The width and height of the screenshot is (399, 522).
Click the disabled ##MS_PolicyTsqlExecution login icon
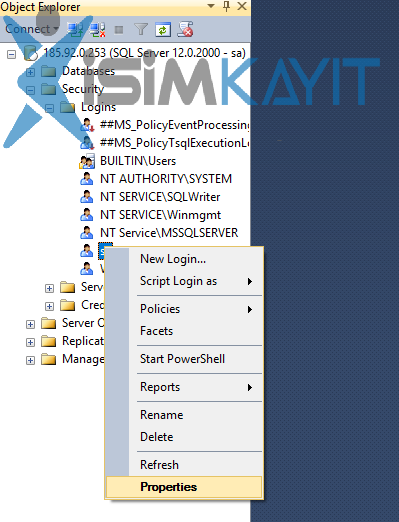pos(87,143)
